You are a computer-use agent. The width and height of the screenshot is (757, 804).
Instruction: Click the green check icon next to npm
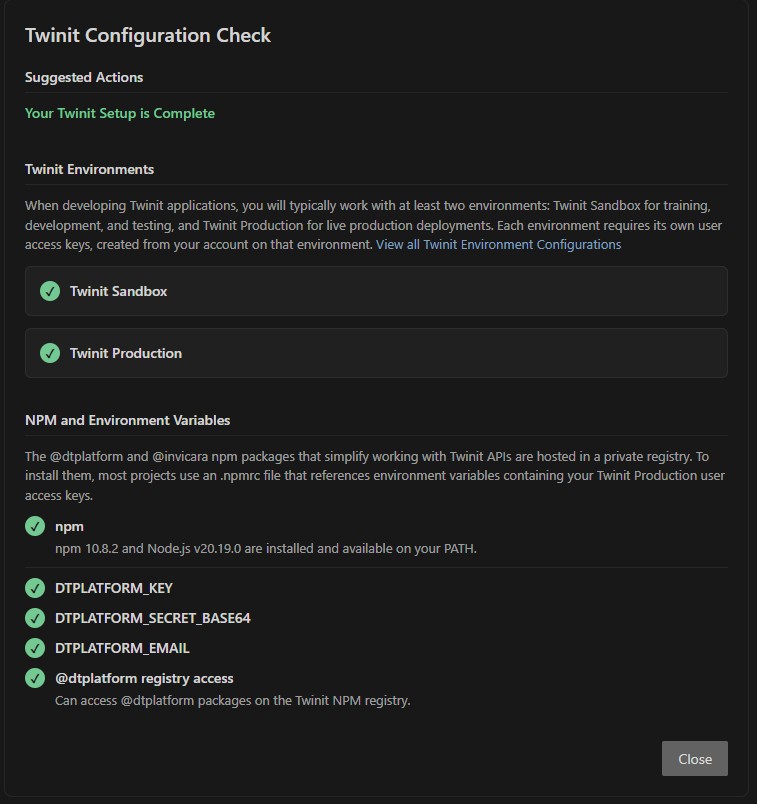point(35,526)
